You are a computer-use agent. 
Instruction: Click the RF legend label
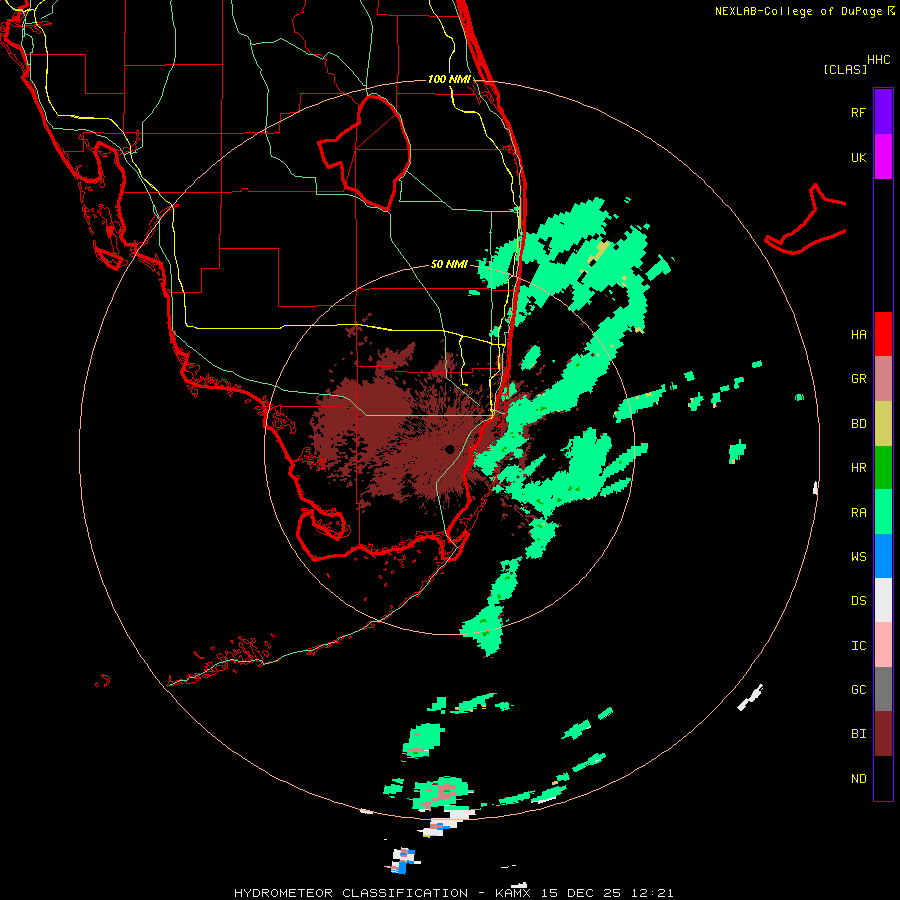click(x=858, y=112)
